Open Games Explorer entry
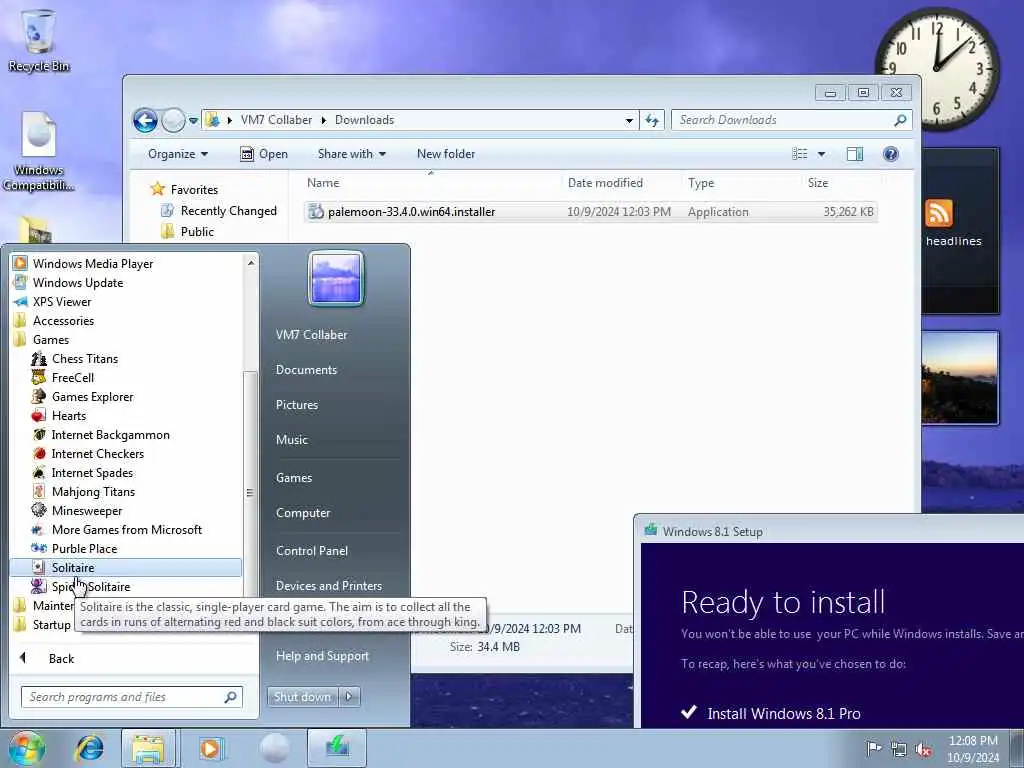Viewport: 1024px width, 768px height. pos(92,396)
